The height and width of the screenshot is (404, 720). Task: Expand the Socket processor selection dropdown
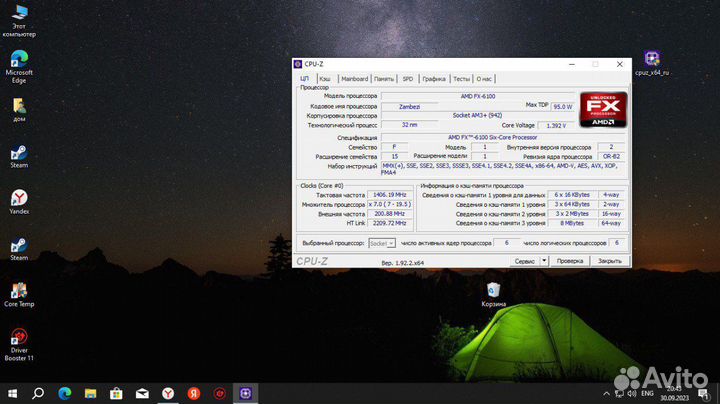381,243
